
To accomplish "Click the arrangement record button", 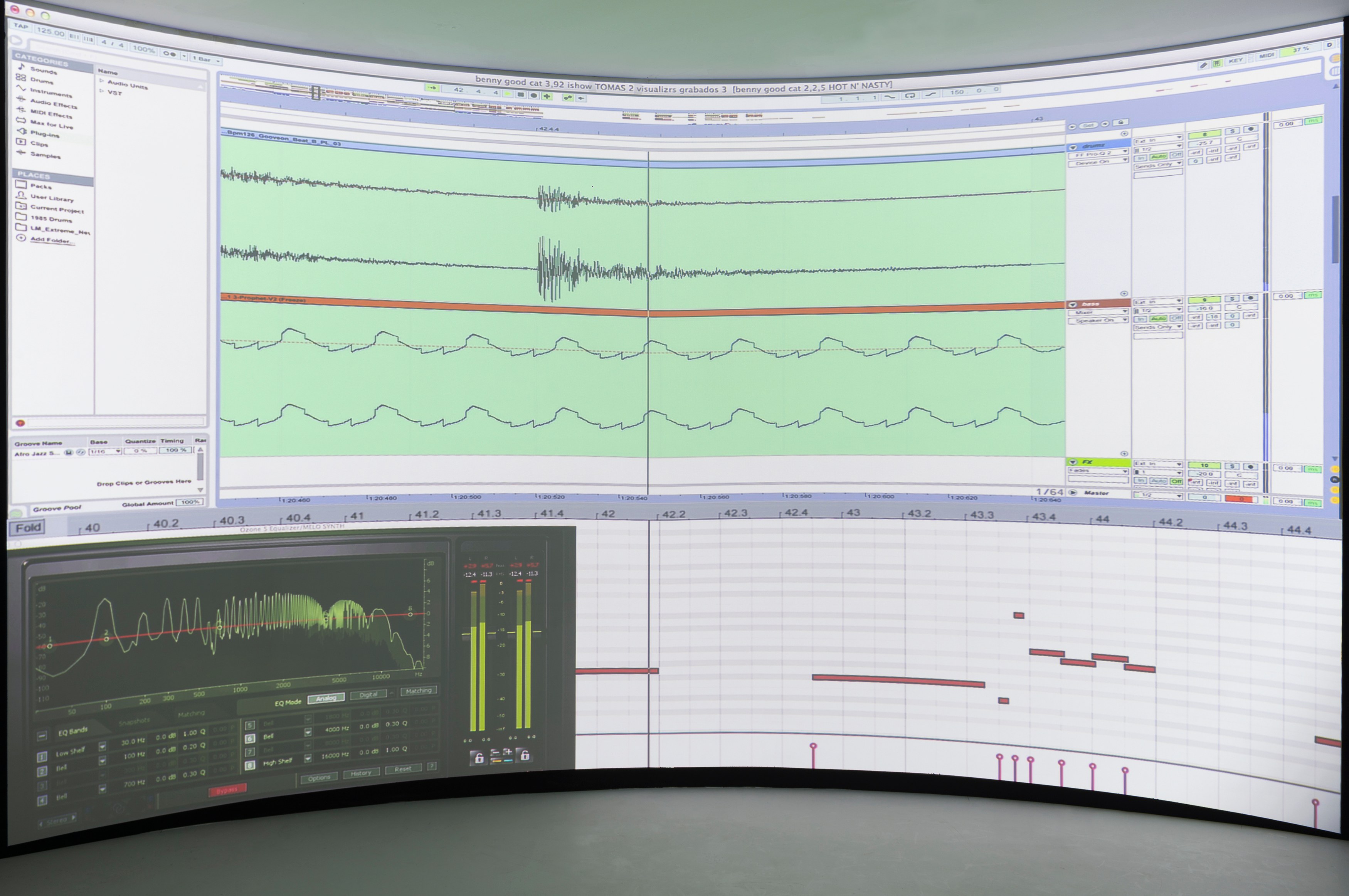I will coord(534,96).
